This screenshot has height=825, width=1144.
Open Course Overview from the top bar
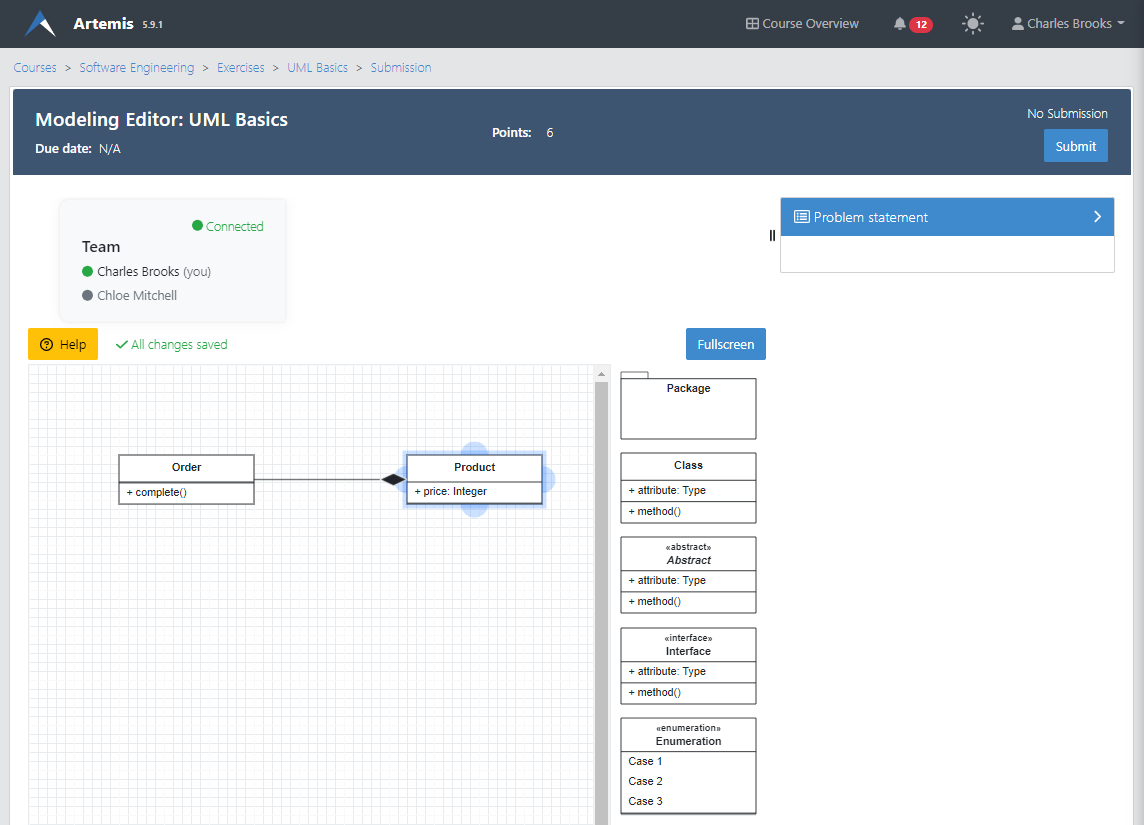click(x=801, y=23)
